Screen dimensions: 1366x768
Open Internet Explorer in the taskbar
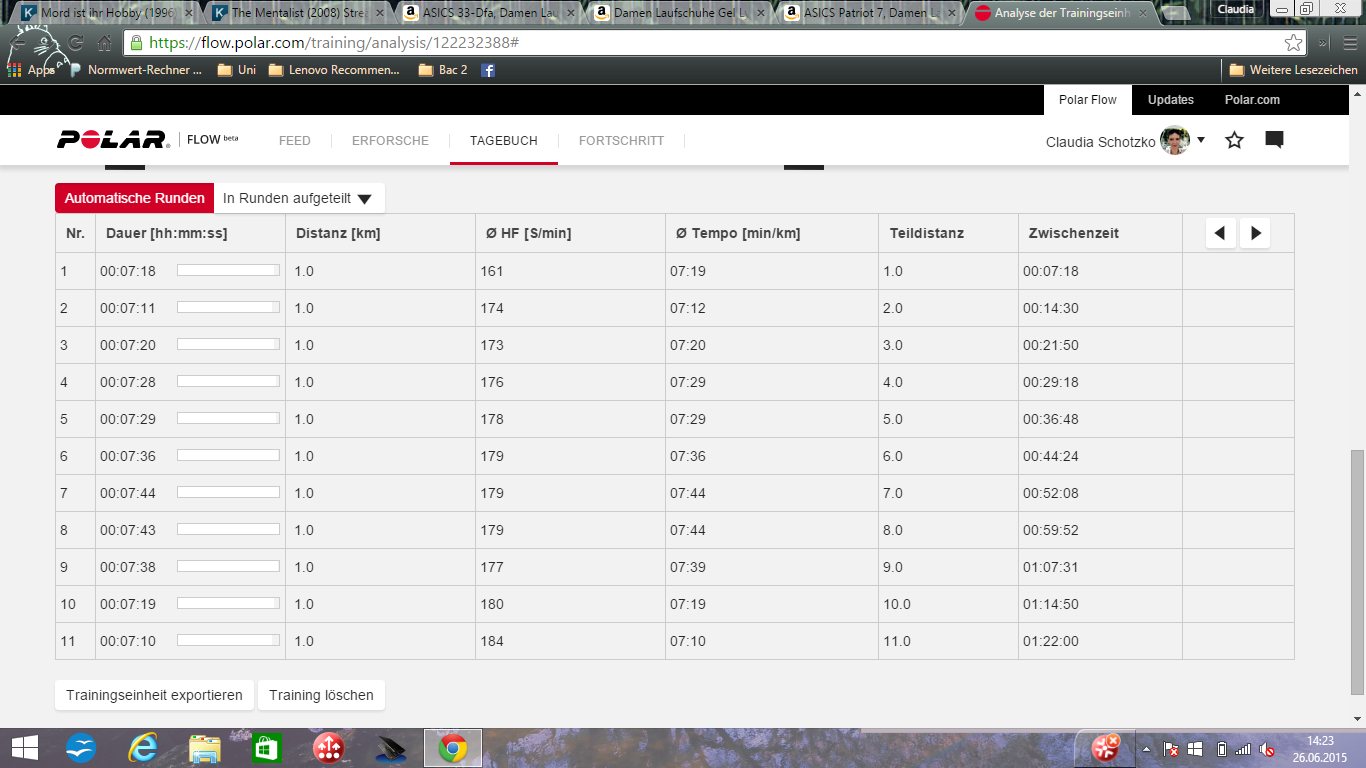[x=143, y=748]
